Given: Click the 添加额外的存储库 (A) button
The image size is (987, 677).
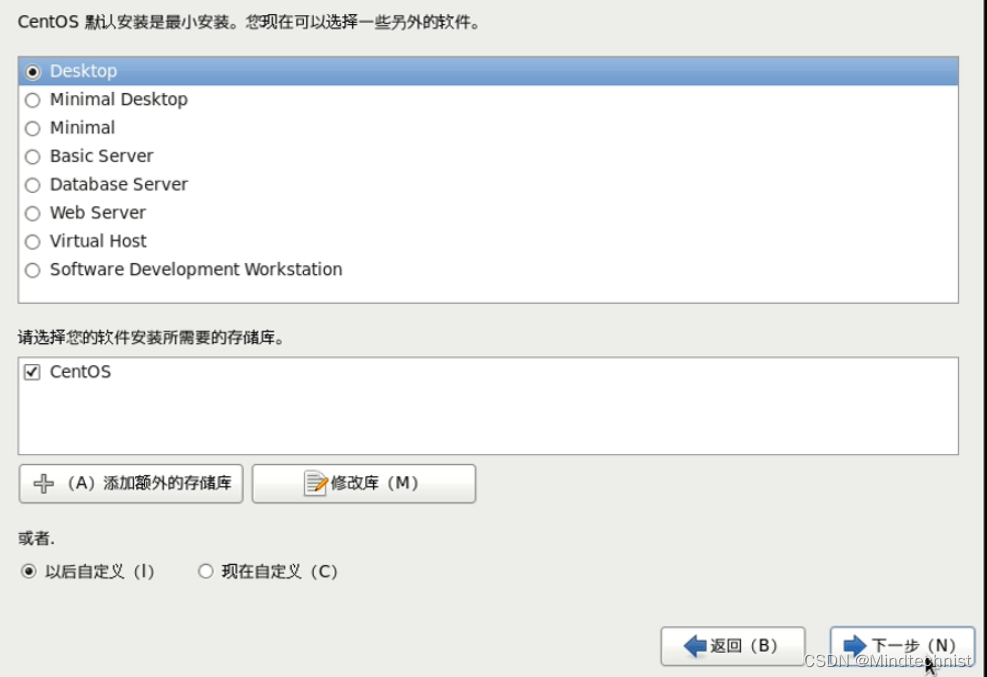Looking at the screenshot, I should pos(131,483).
